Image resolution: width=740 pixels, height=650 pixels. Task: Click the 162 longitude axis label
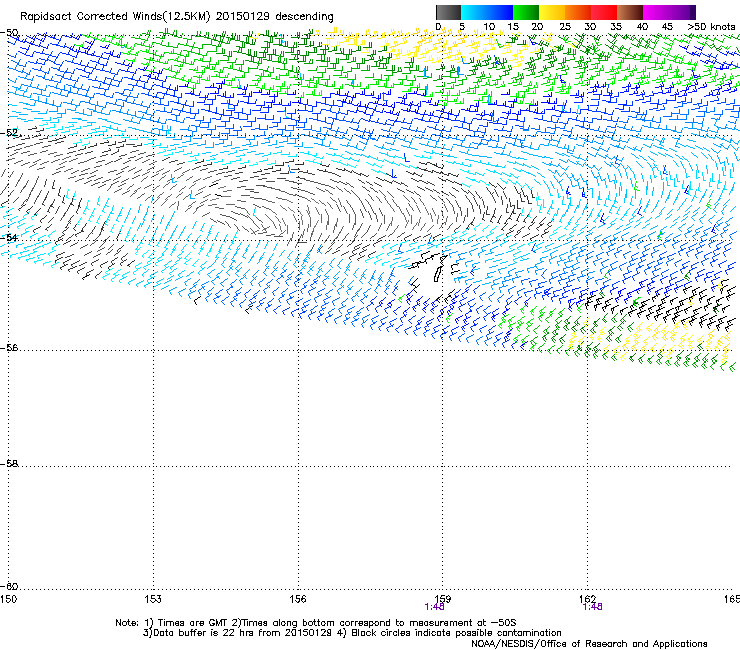click(588, 599)
